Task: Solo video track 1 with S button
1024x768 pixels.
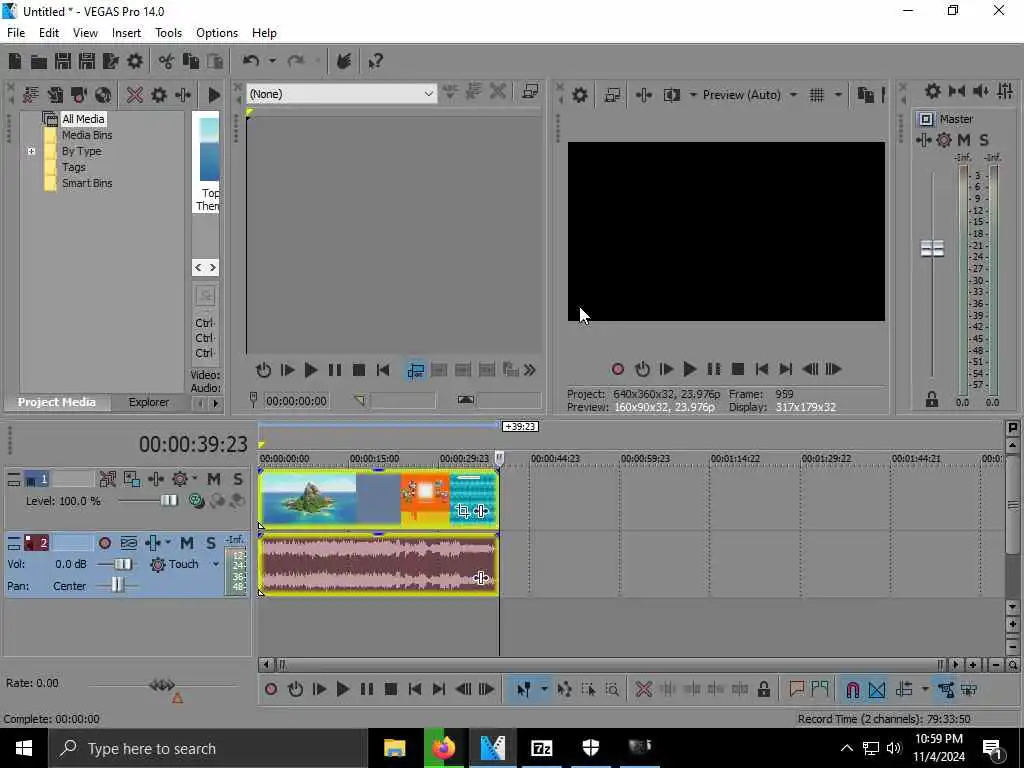Action: tap(238, 479)
